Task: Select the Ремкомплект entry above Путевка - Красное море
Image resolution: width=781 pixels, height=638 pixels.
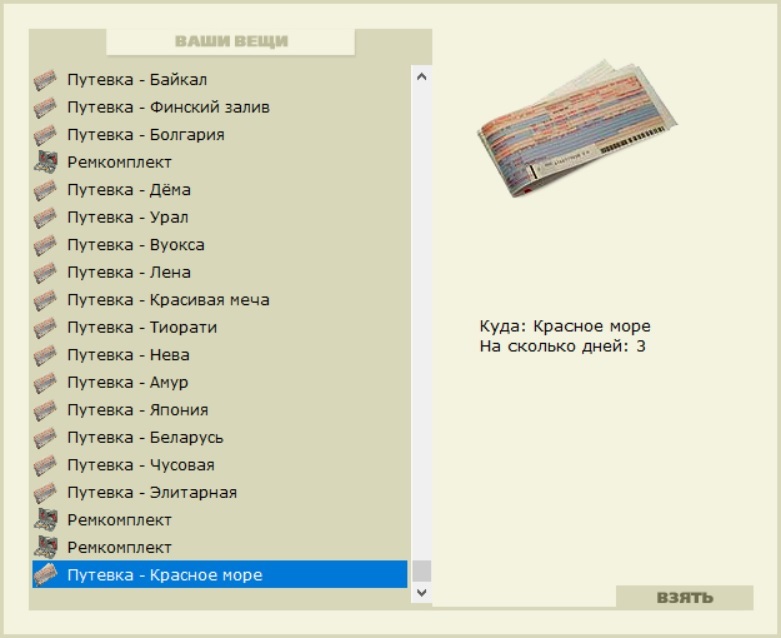Action: tap(220, 547)
